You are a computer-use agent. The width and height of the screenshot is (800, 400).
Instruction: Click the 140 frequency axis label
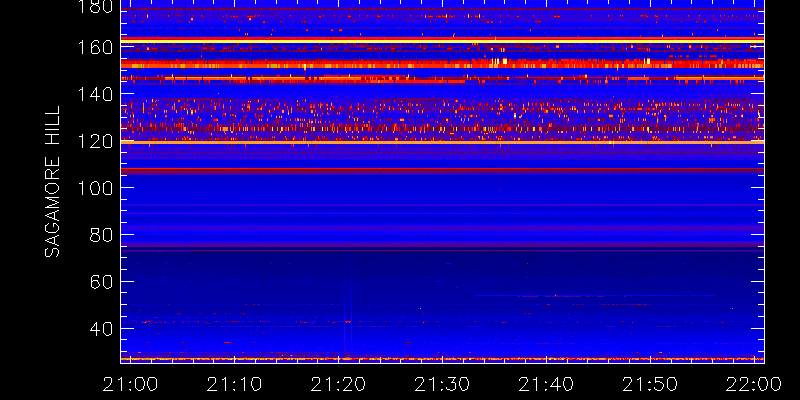95,94
